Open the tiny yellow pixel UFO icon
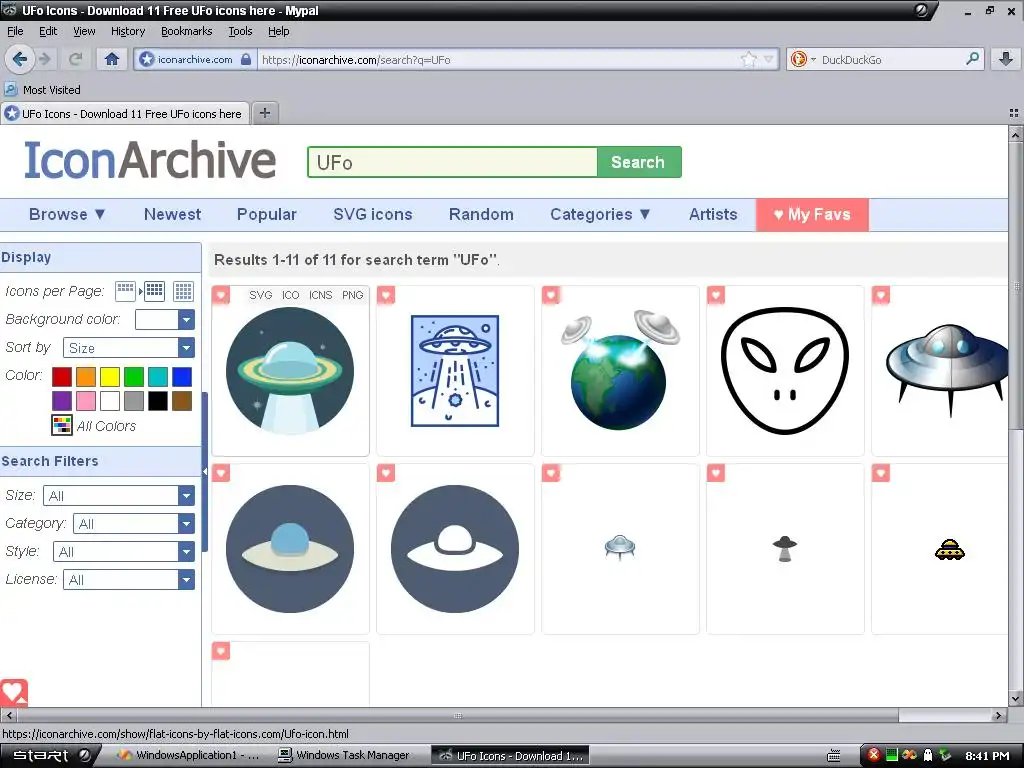 950,550
